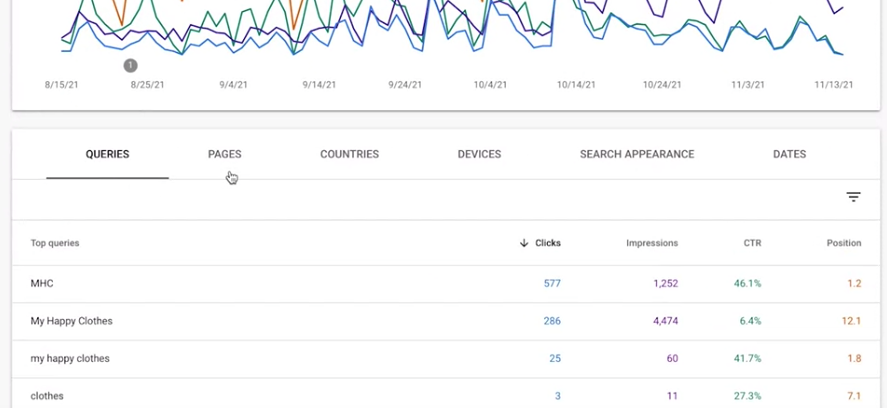Click the Top queries column header
The height and width of the screenshot is (408, 887).
click(55, 243)
